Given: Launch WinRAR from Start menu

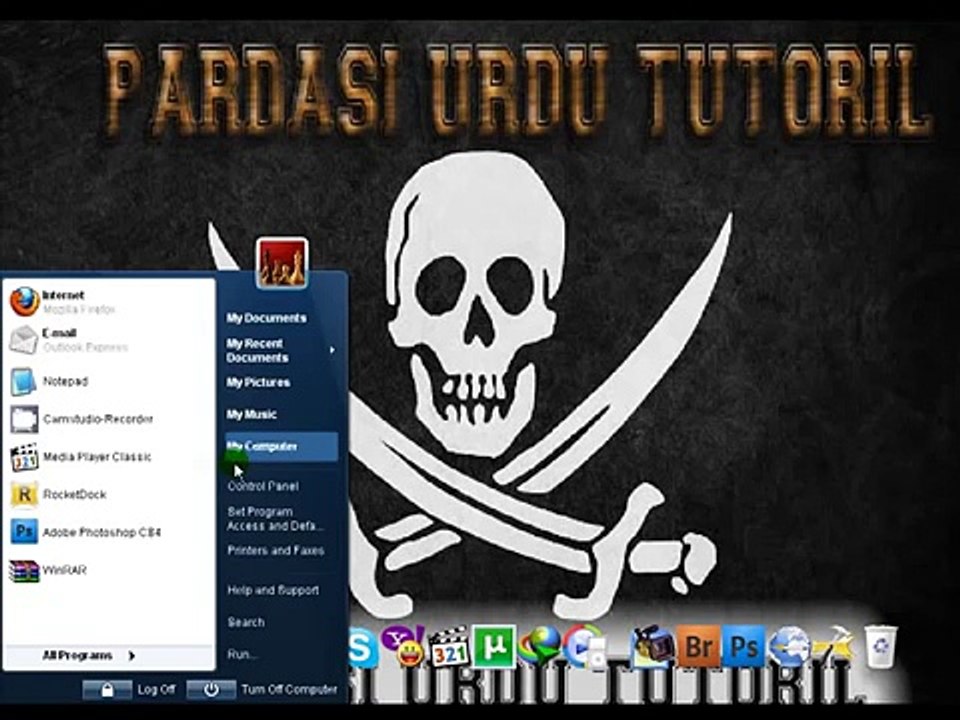Looking at the screenshot, I should click(109, 571).
